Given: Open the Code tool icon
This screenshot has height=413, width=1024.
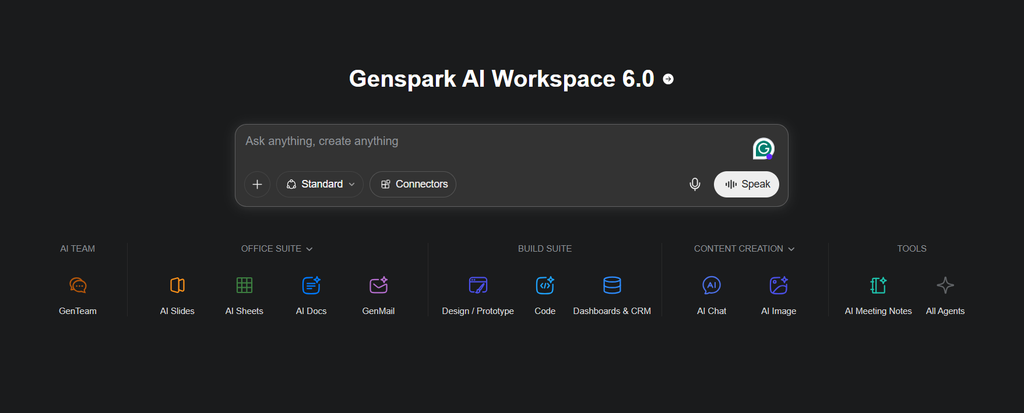Looking at the screenshot, I should (x=545, y=286).
